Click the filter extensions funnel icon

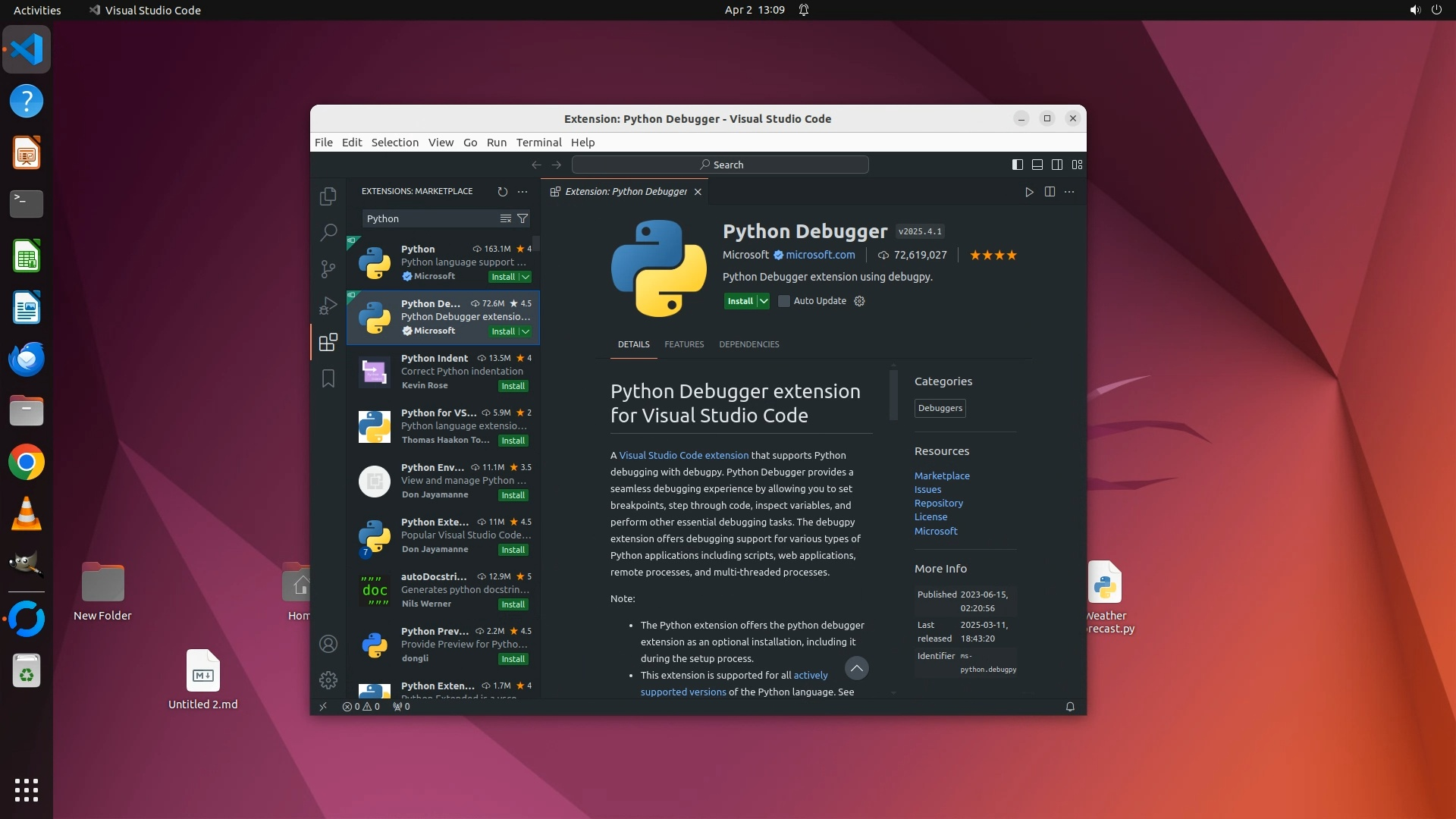click(522, 218)
